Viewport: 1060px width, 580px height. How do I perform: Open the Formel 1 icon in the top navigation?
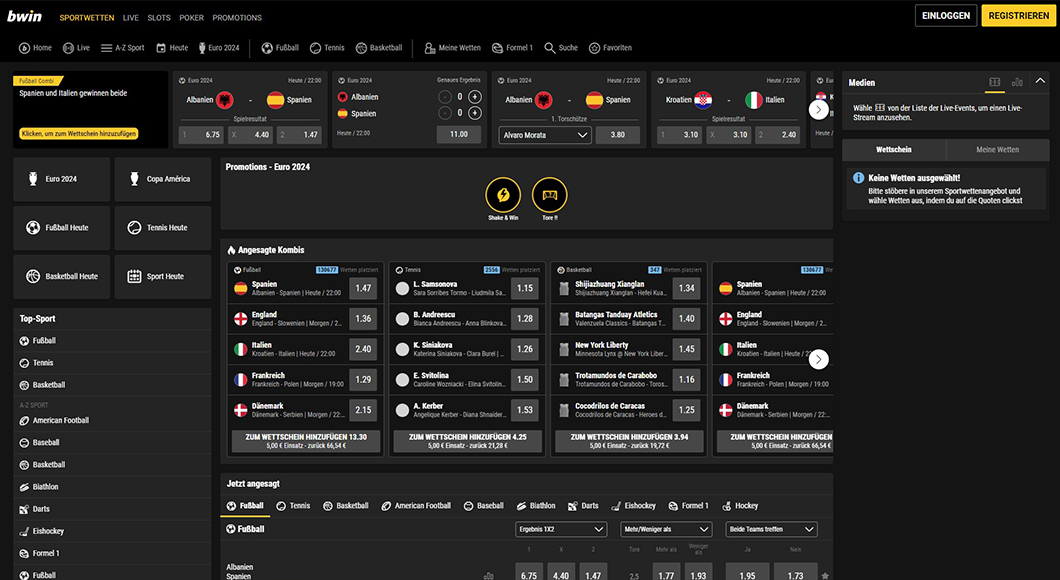click(x=497, y=48)
